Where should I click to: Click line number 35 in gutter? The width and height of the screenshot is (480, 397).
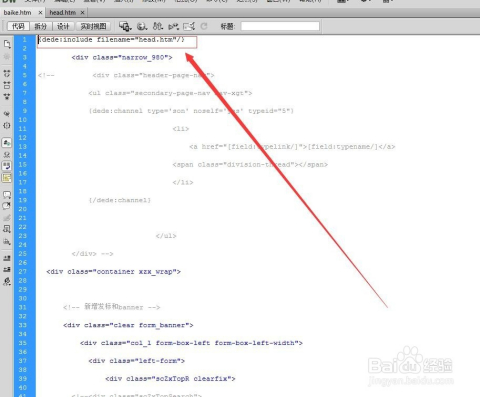(x=23, y=343)
